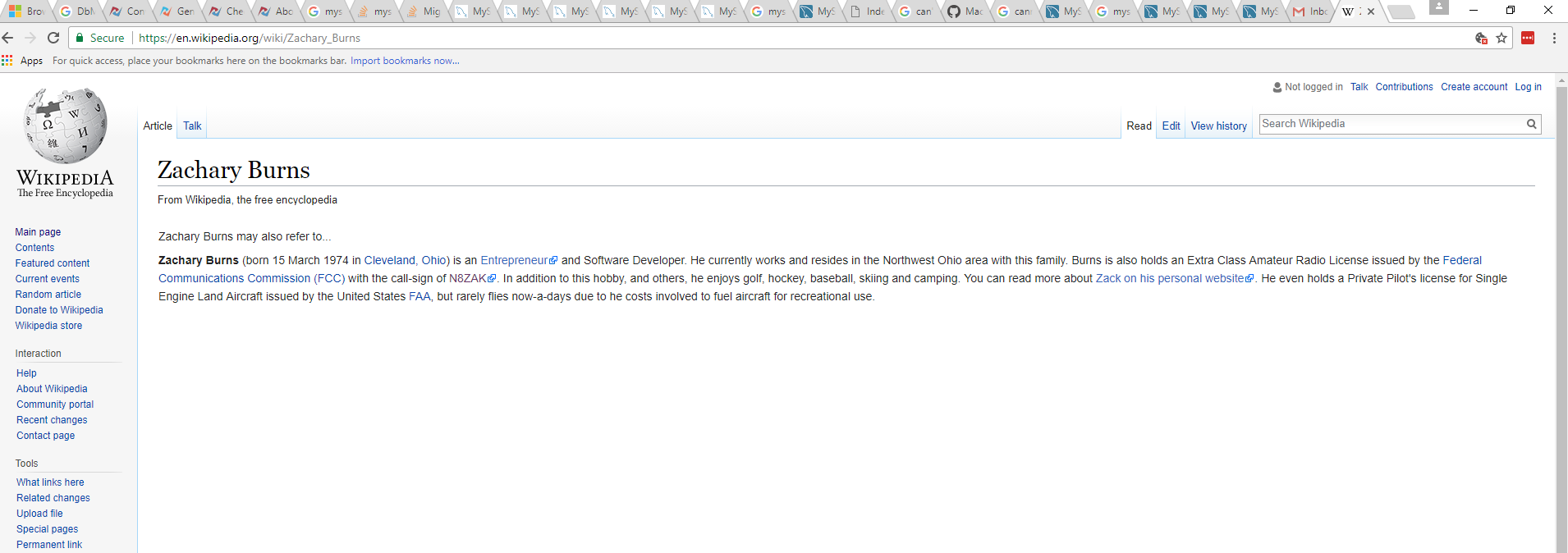Select the Read view tab
The height and width of the screenshot is (553, 1568).
coord(1139,126)
